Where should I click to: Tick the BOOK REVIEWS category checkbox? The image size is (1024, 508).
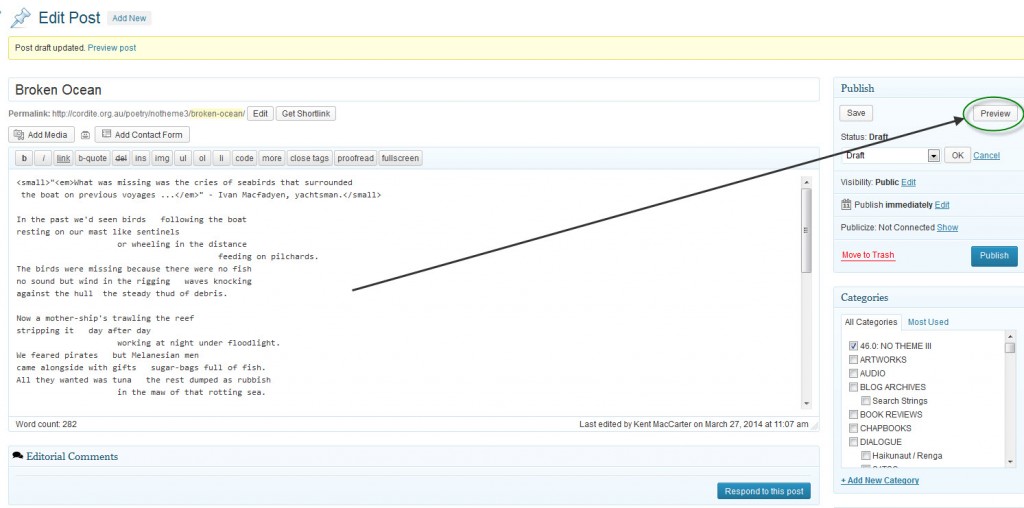(853, 414)
